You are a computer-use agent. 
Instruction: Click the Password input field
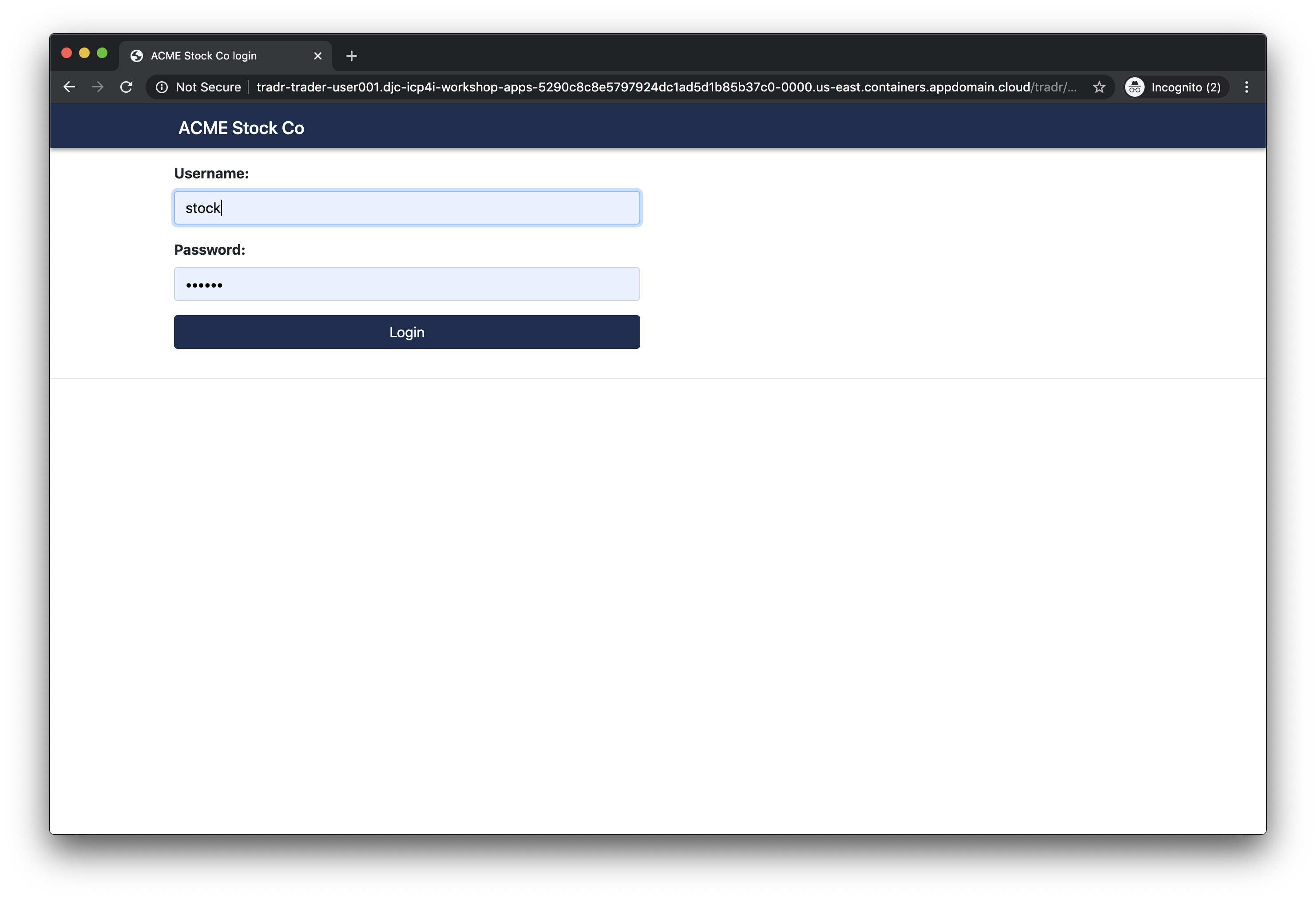tap(407, 284)
